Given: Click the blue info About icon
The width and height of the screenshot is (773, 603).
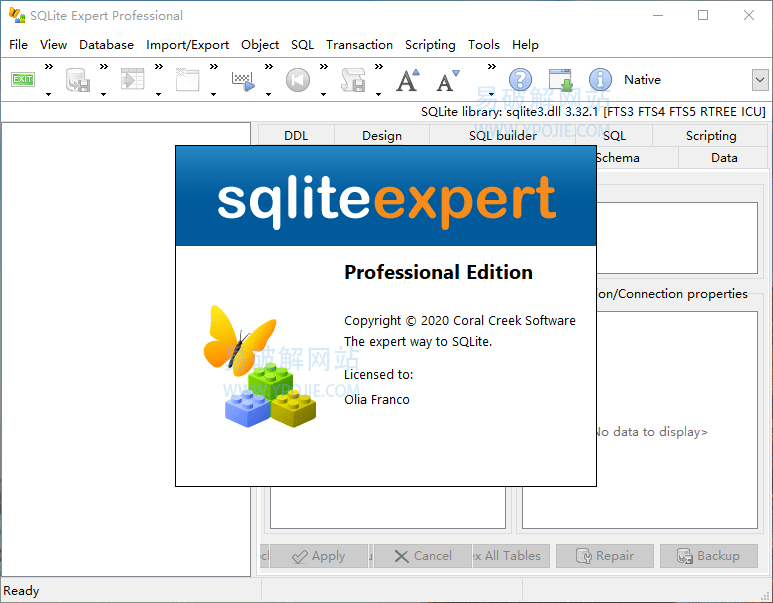Looking at the screenshot, I should pyautogui.click(x=600, y=80).
